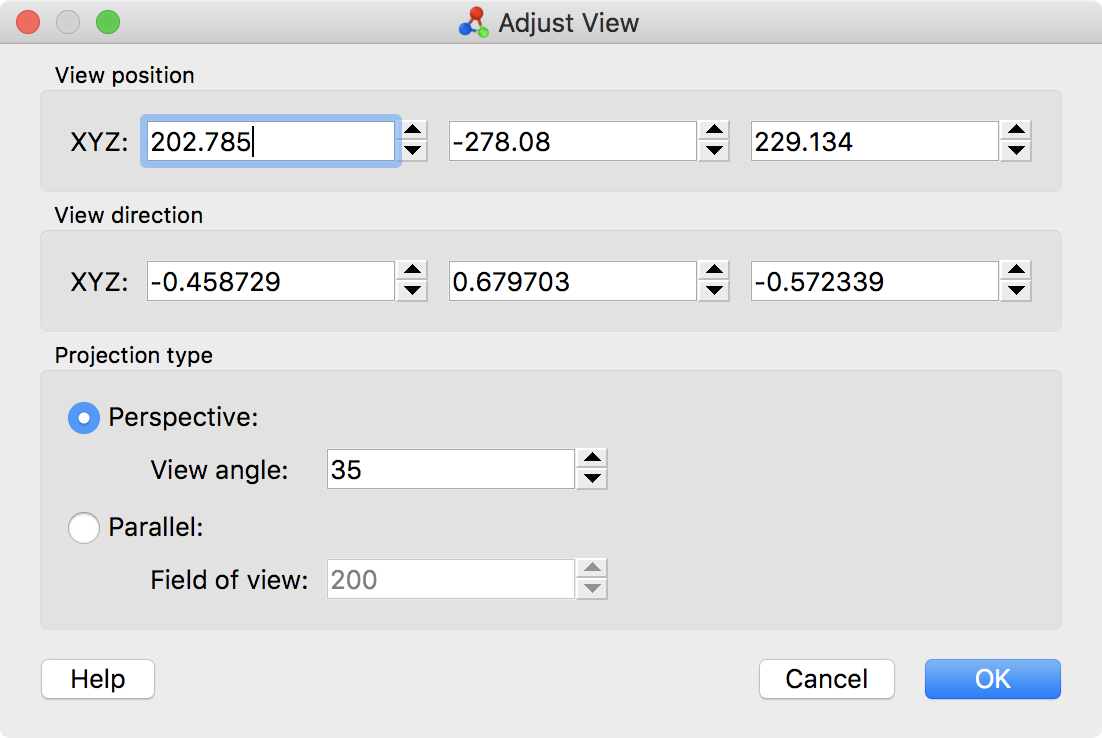Confirm view settings with OK
This screenshot has height=738, width=1102.
[992, 679]
